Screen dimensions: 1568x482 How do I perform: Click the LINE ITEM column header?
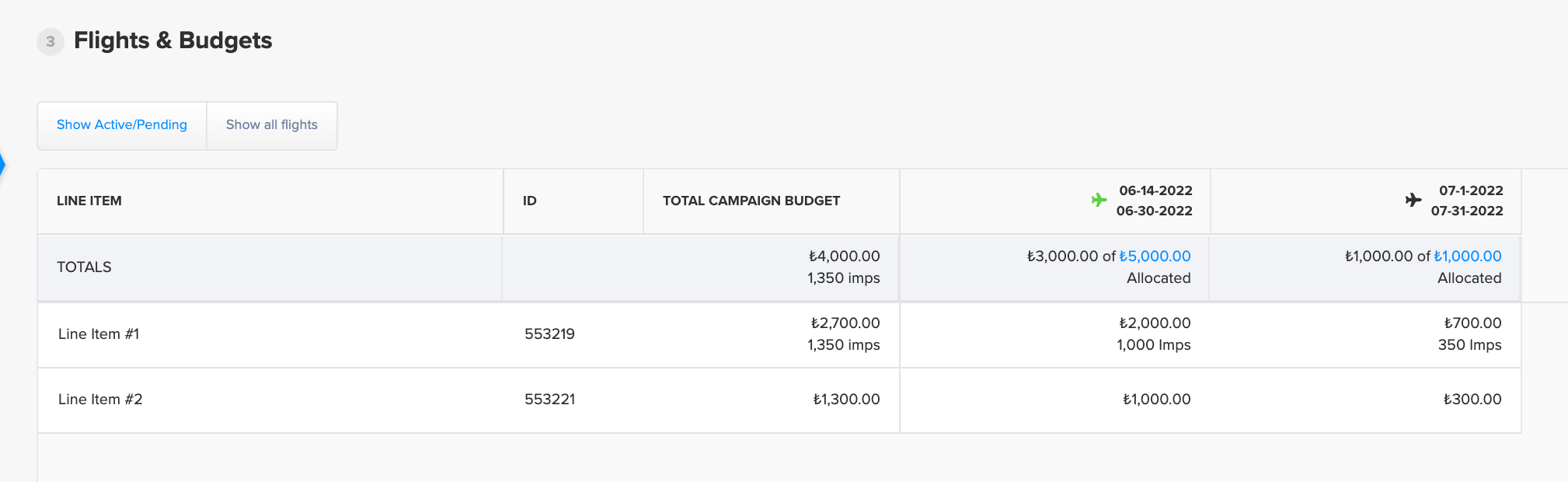point(89,201)
